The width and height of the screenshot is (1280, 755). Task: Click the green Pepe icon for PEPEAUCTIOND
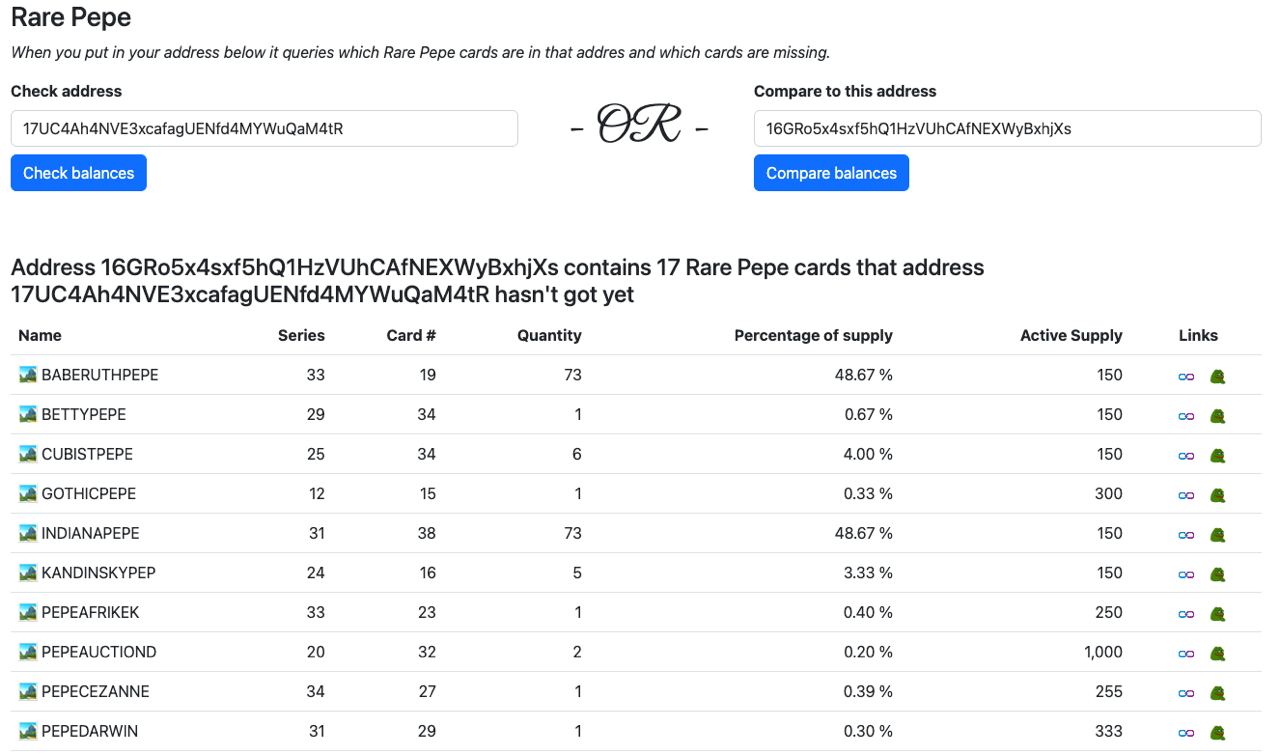(x=1217, y=653)
